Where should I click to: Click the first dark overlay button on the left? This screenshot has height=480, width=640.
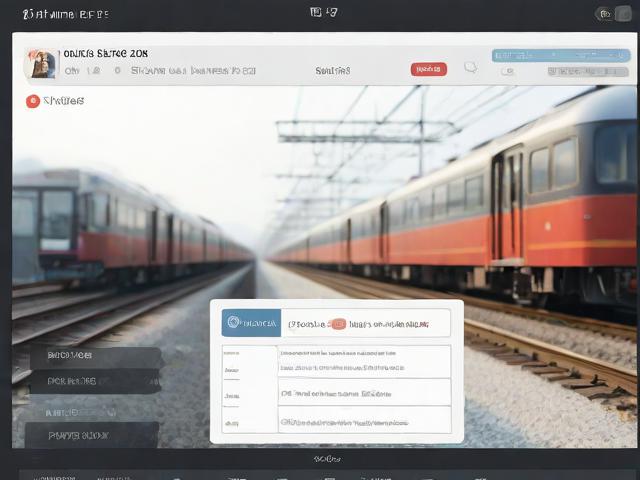pyautogui.click(x=95, y=356)
